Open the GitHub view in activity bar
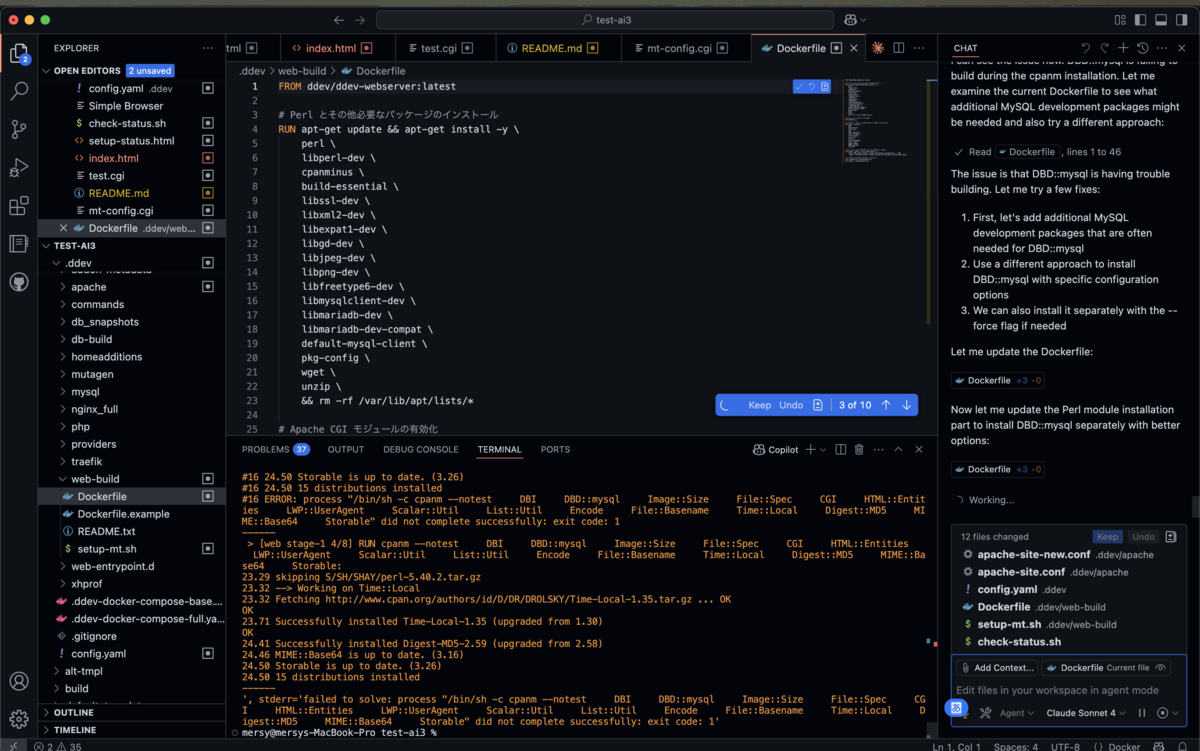 pyautogui.click(x=19, y=282)
